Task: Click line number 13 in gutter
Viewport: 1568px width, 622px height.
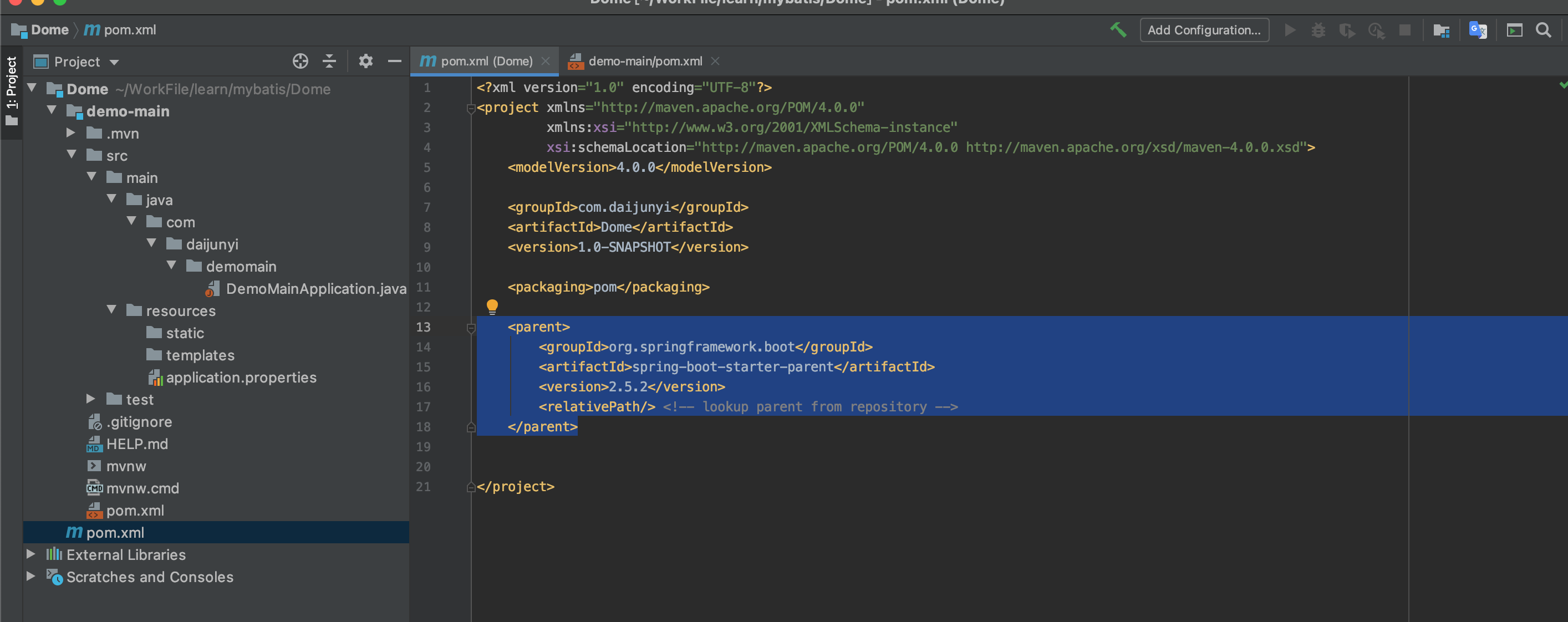Action: pyautogui.click(x=423, y=328)
